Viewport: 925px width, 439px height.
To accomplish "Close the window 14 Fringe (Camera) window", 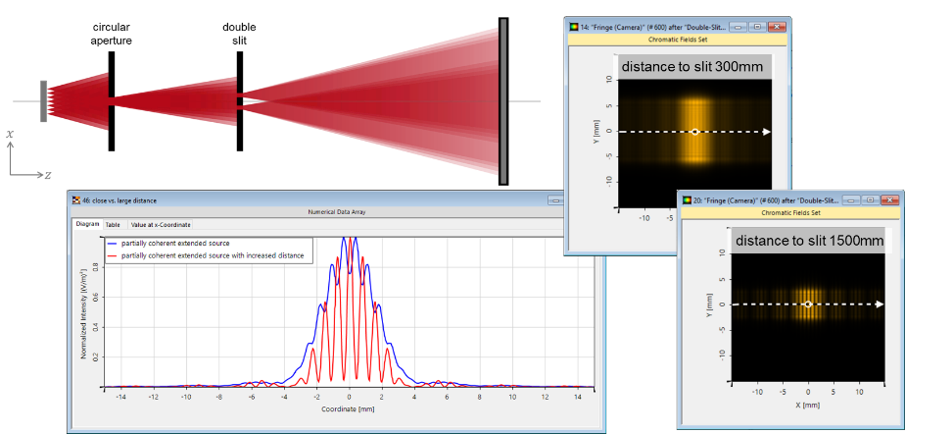I will (x=777, y=26).
